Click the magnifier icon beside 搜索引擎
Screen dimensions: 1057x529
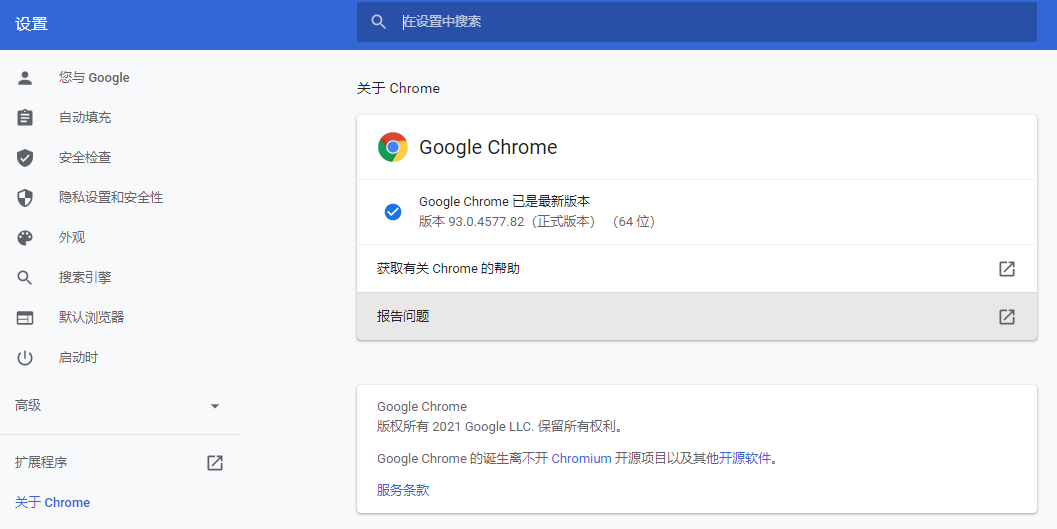[x=25, y=278]
